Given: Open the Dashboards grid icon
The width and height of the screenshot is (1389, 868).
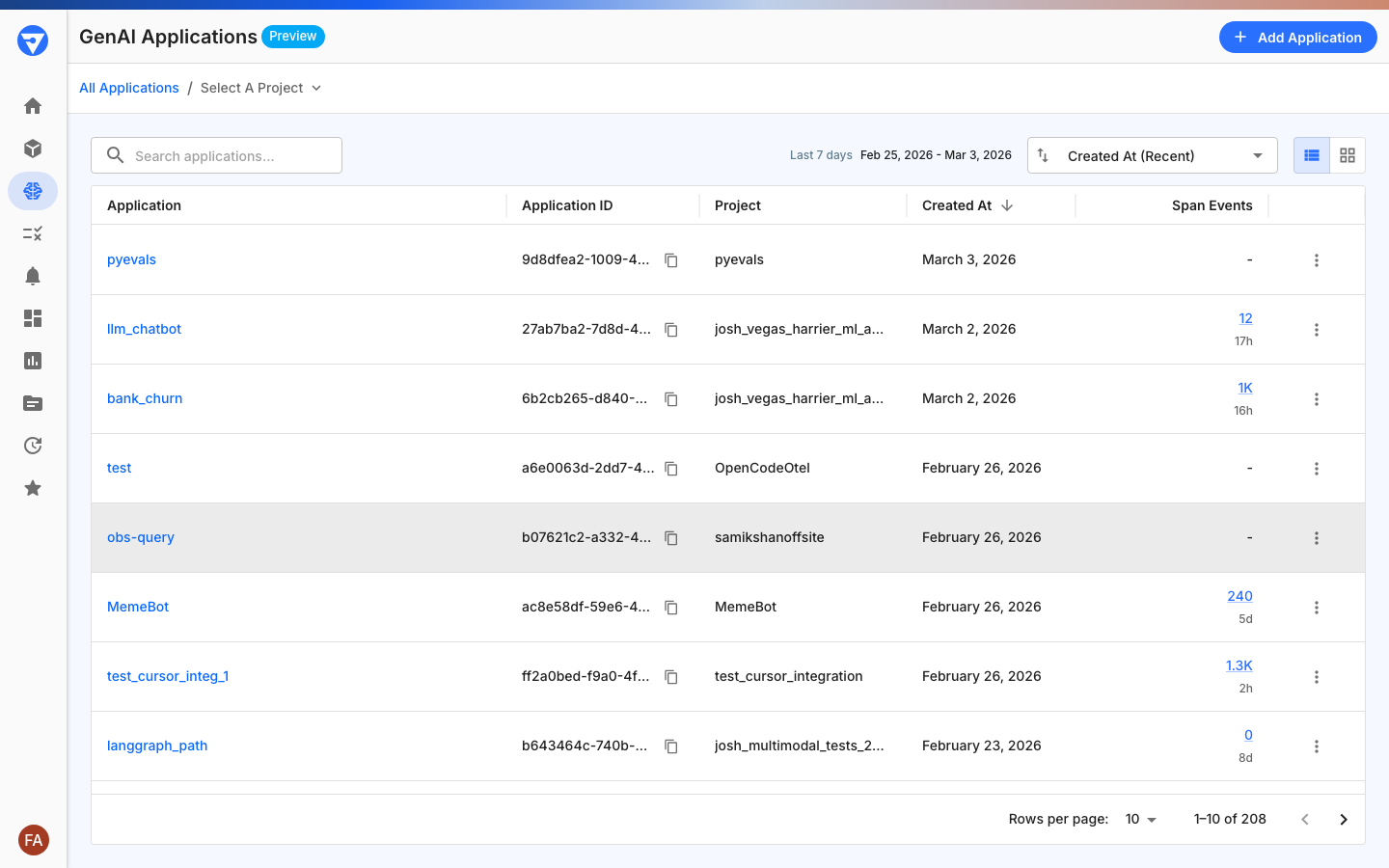Looking at the screenshot, I should [32, 318].
